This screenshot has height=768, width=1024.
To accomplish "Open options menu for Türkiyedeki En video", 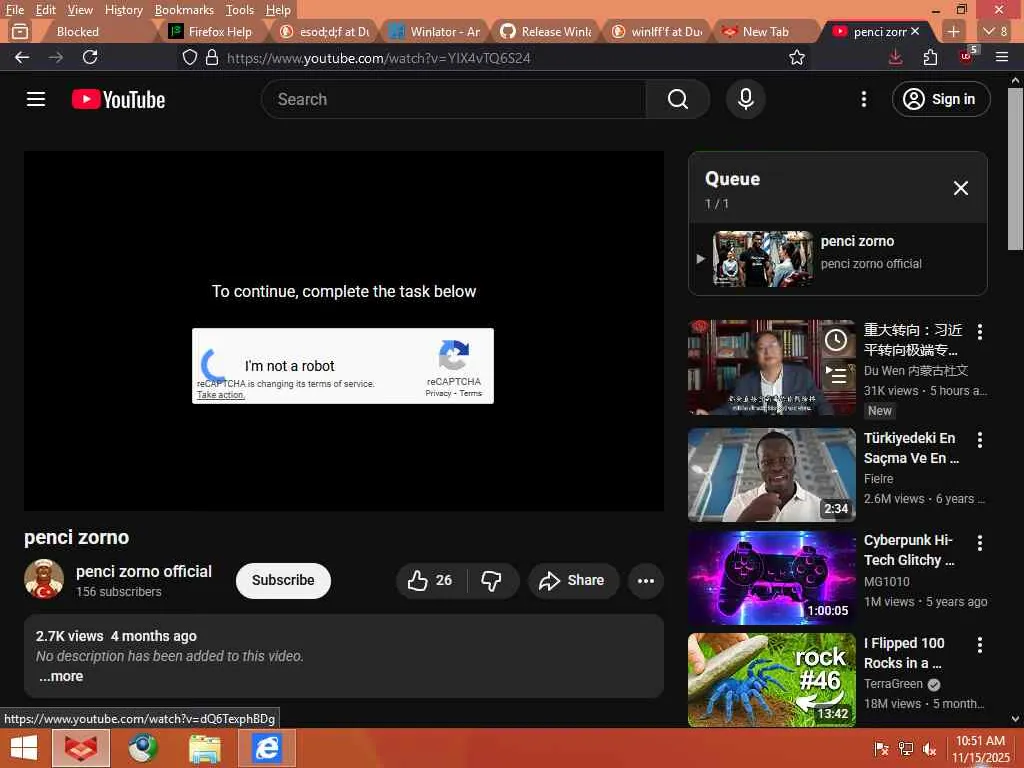I will click(x=980, y=440).
